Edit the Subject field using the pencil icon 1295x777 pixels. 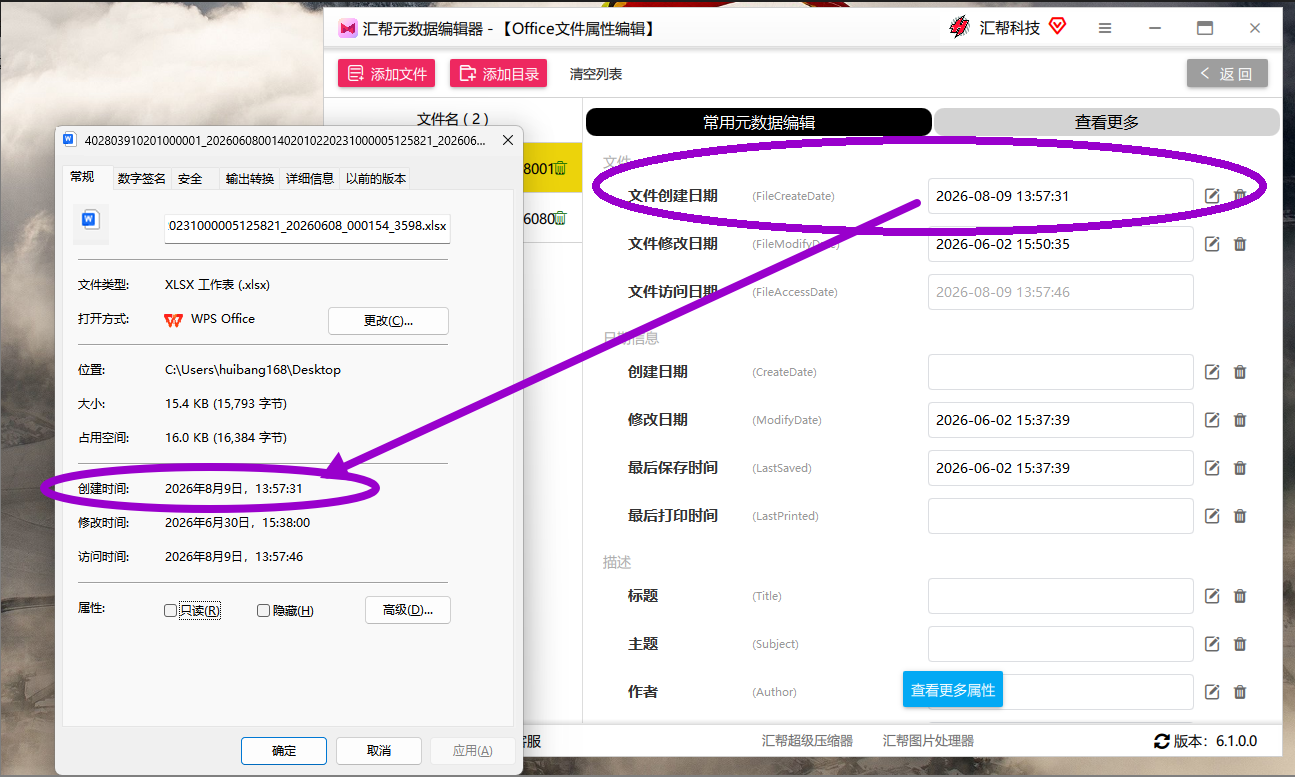[1212, 644]
